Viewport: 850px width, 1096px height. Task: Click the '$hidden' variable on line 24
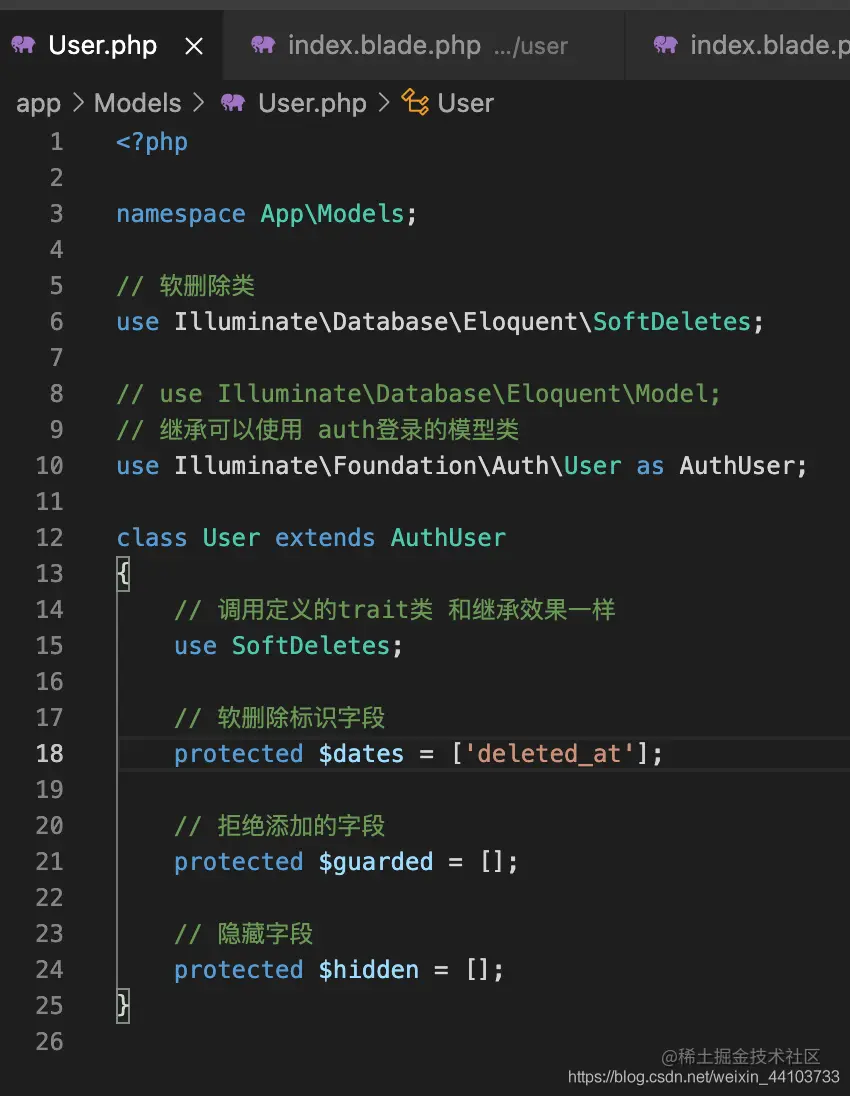pos(368,969)
